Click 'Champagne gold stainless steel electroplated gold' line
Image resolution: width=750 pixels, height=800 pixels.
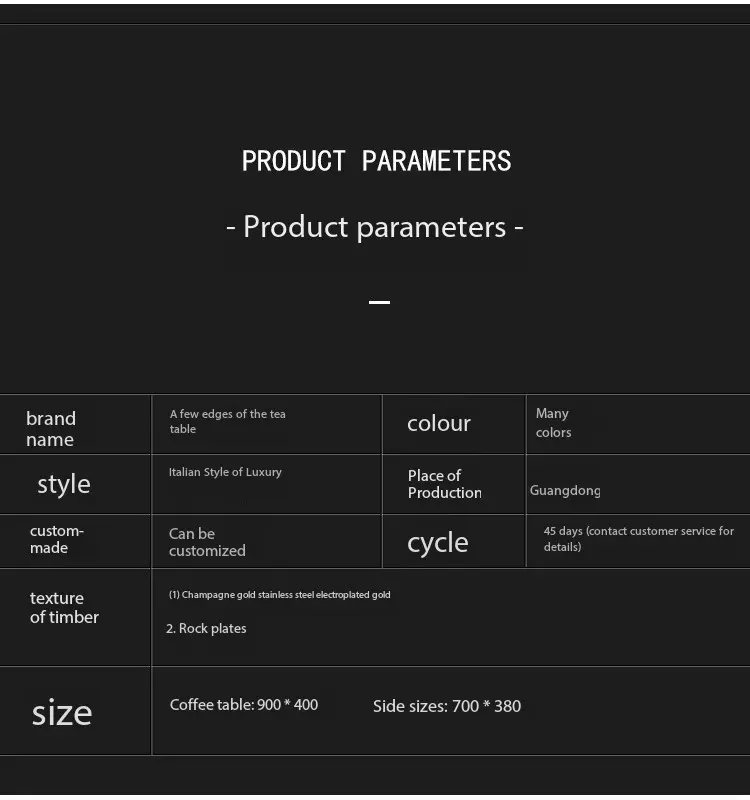point(280,594)
